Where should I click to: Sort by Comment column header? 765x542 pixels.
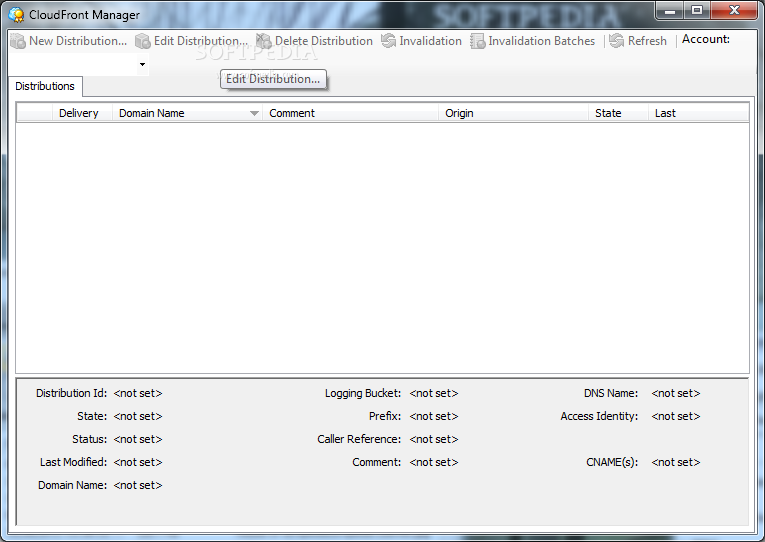[x=350, y=113]
